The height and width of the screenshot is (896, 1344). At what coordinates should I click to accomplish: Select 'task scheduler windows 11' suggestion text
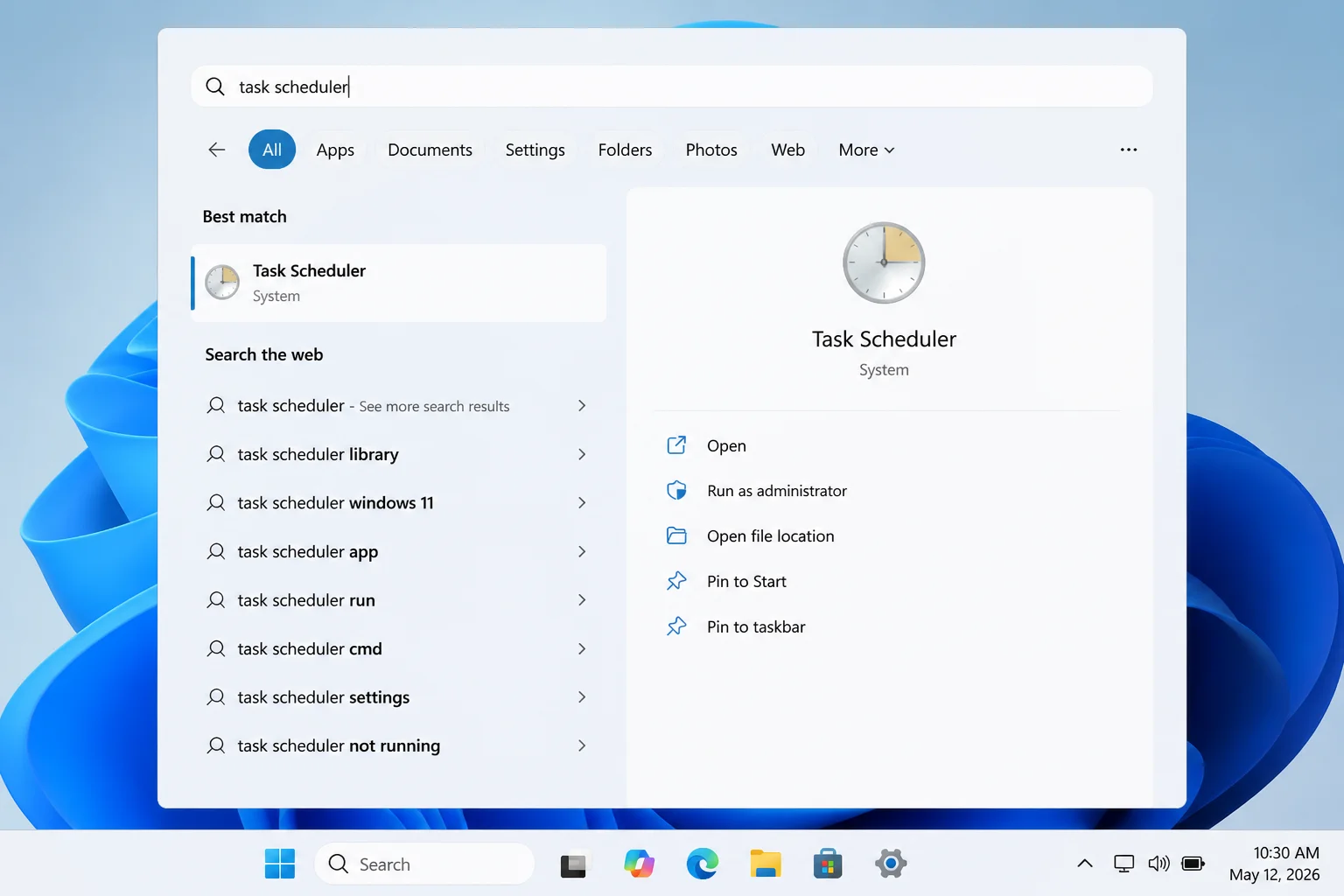[335, 503]
